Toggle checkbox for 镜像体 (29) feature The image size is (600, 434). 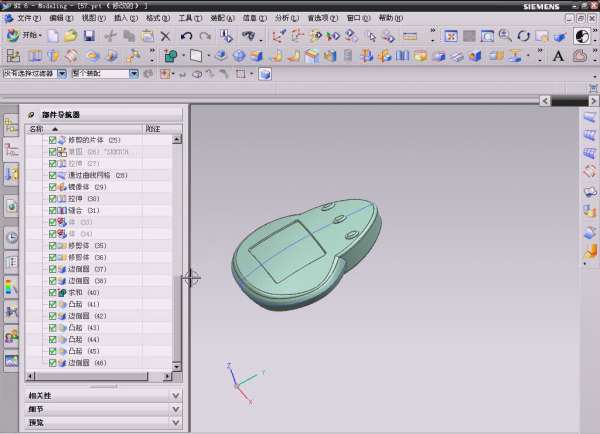point(53,187)
